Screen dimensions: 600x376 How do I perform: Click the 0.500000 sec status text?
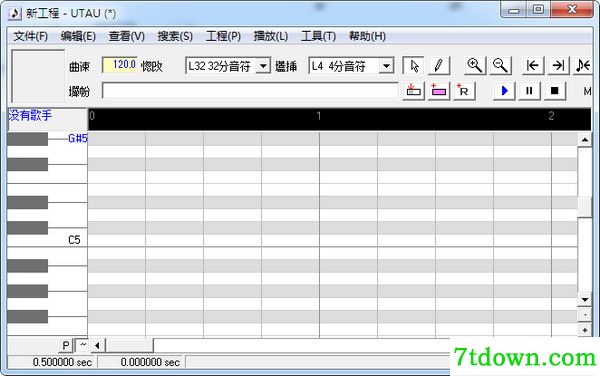(x=62, y=362)
